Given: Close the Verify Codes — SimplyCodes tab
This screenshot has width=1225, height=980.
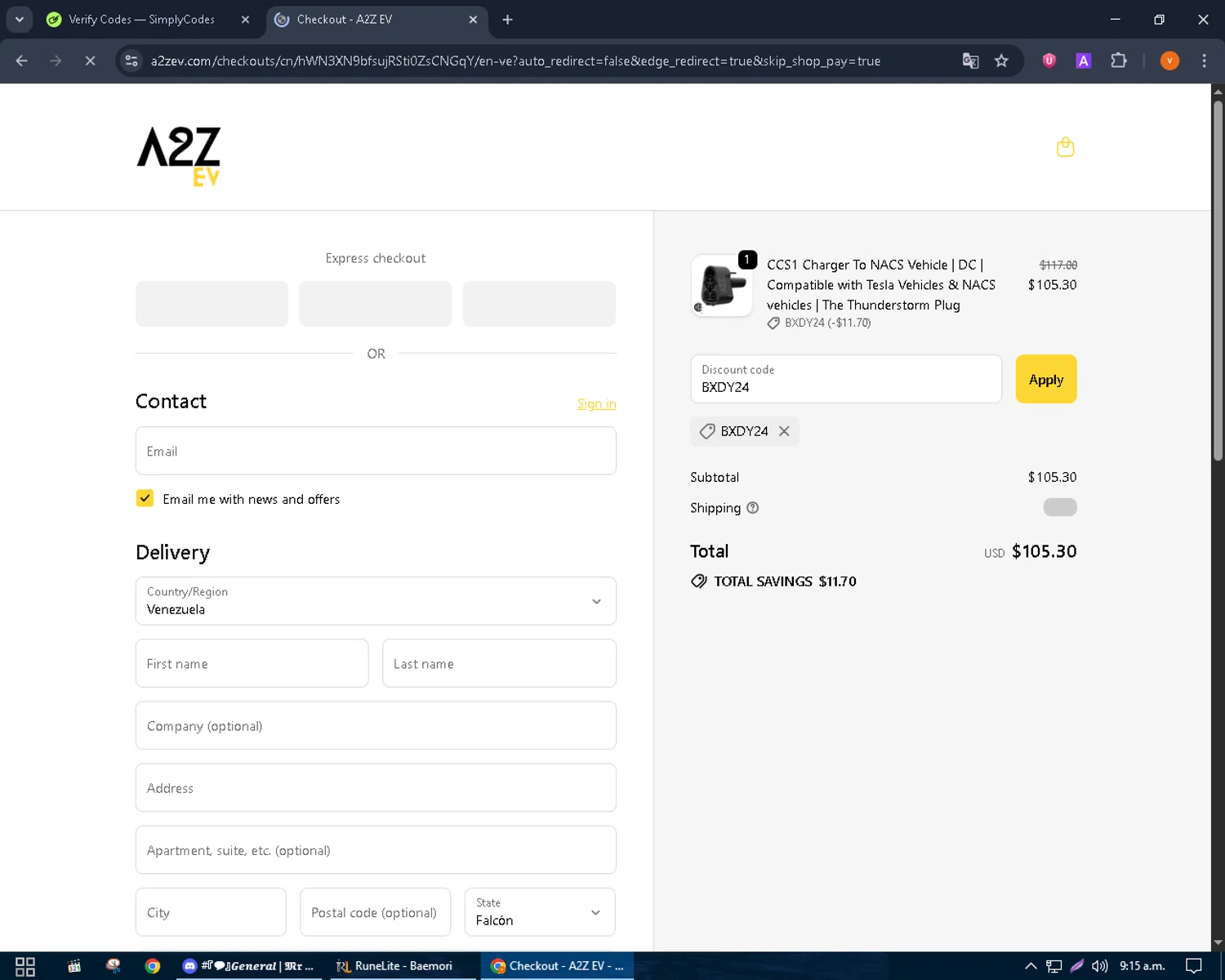Looking at the screenshot, I should coord(245,20).
